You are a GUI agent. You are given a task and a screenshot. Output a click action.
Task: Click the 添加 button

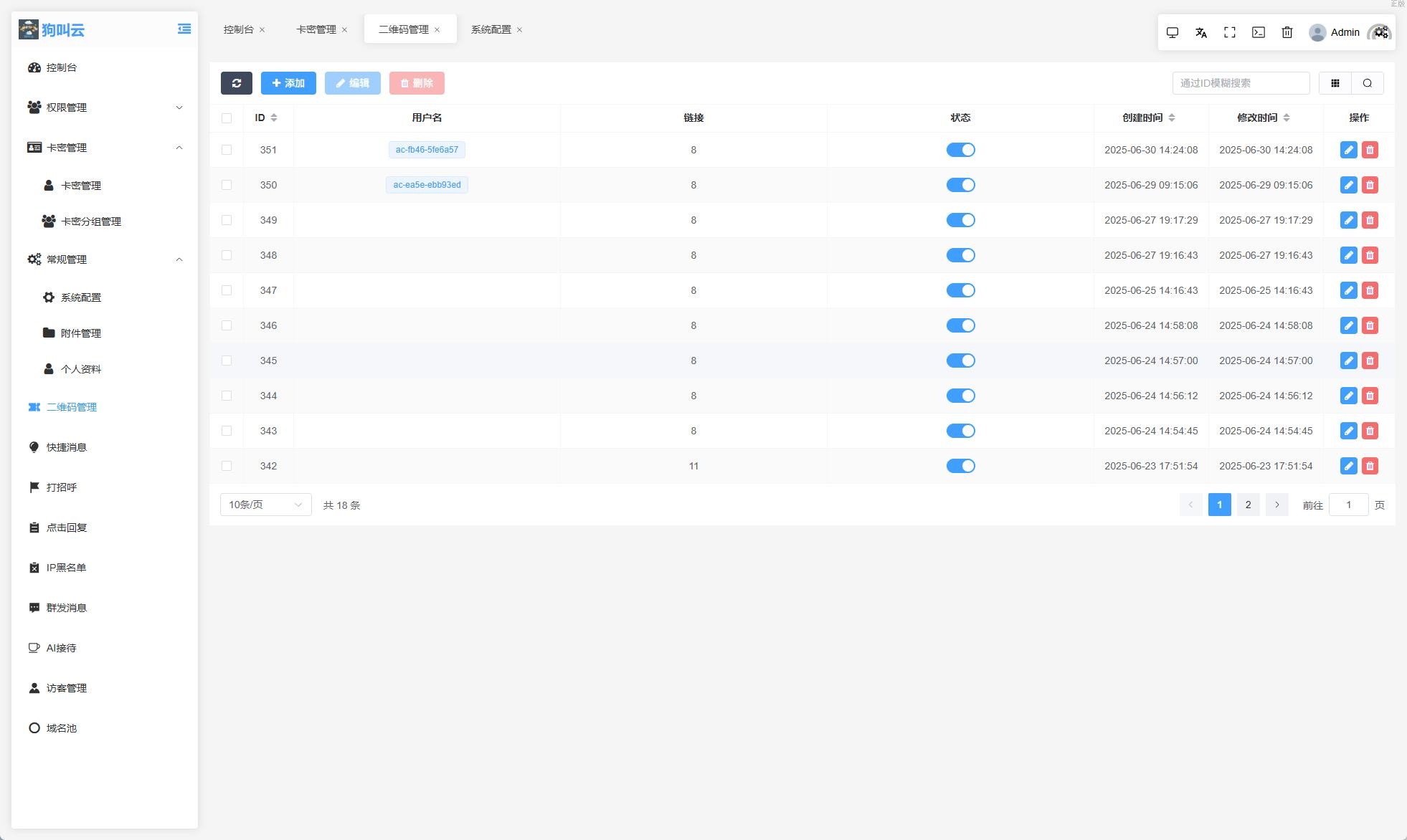point(288,83)
